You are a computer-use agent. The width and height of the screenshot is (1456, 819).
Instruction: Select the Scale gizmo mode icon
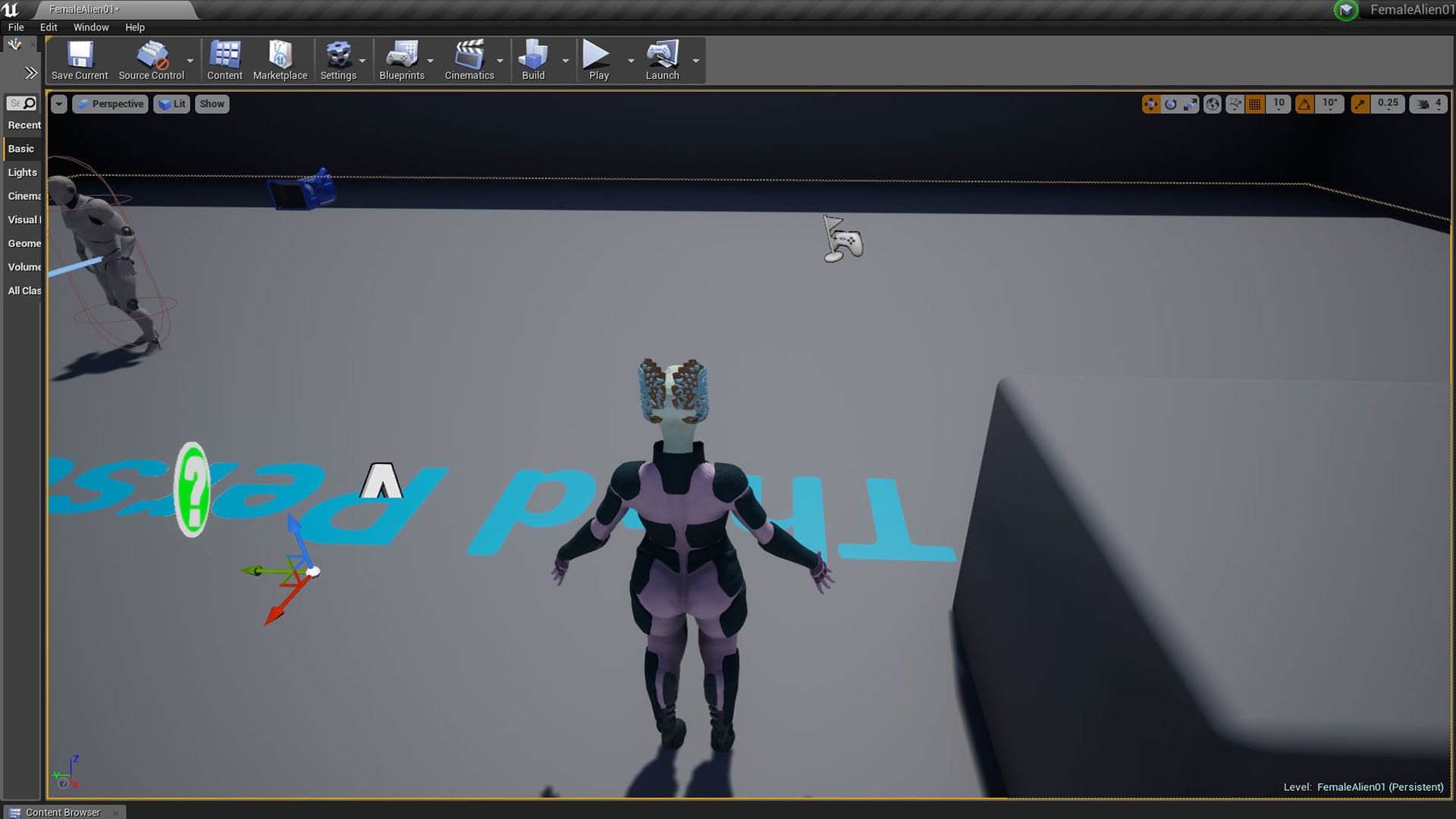[x=1191, y=104]
